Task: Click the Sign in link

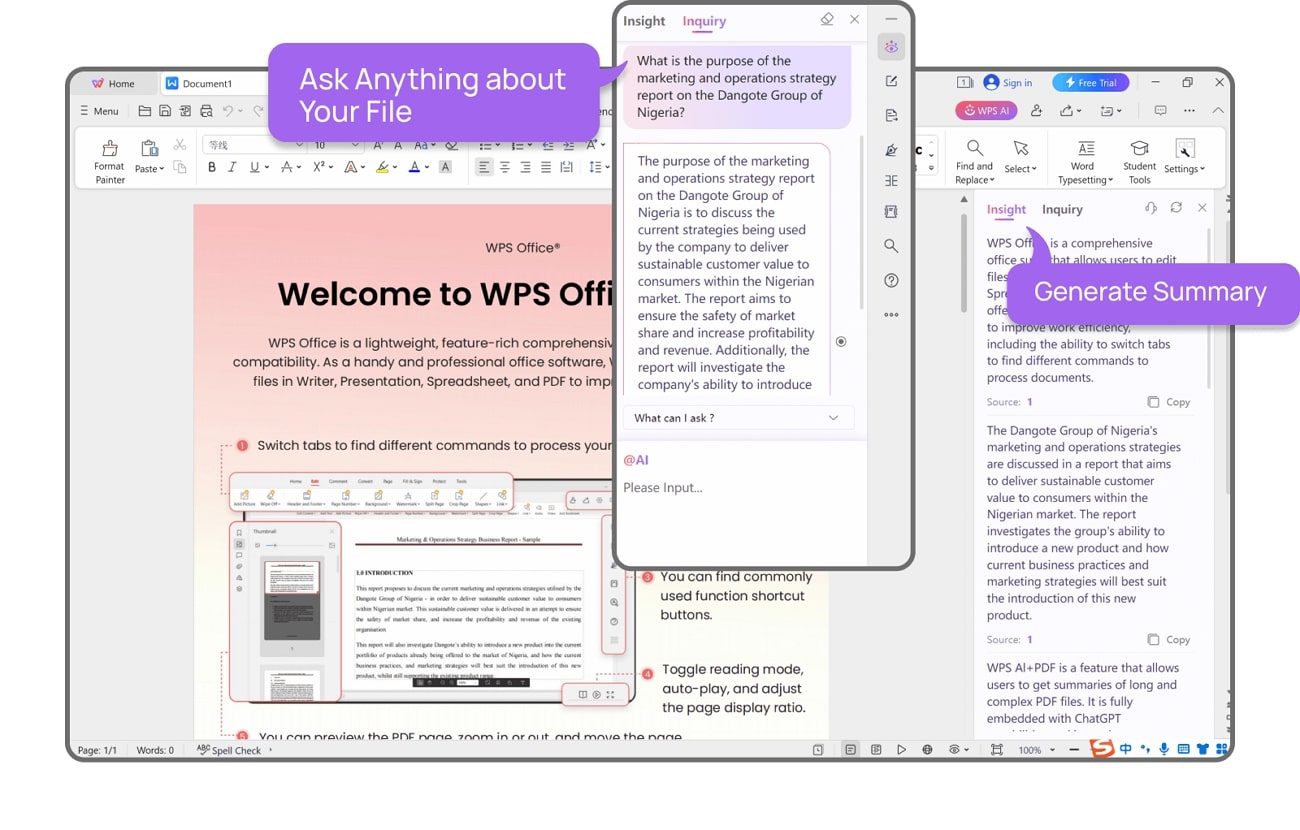Action: point(1008,83)
